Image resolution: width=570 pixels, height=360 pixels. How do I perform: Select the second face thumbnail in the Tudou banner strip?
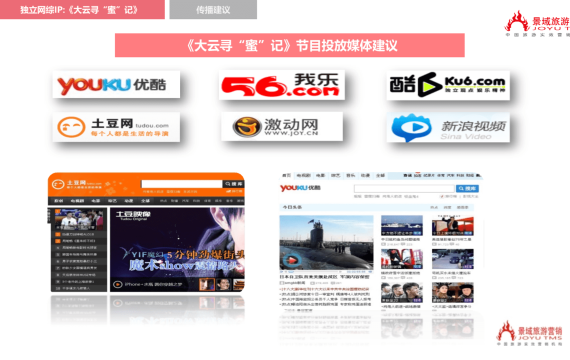pyautogui.click(x=223, y=284)
